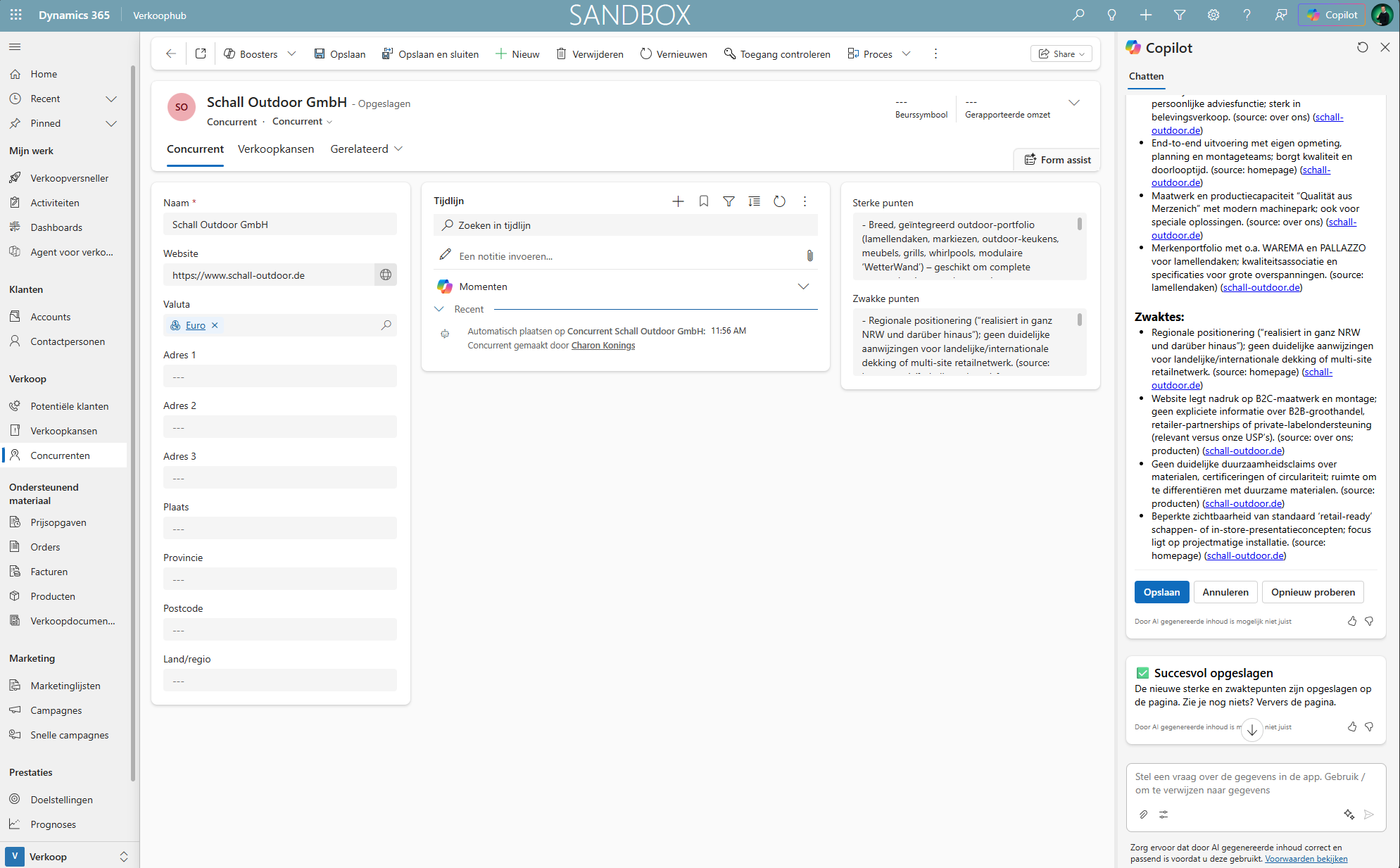1400x868 pixels.
Task: Open record in new window icon
Action: coord(201,54)
